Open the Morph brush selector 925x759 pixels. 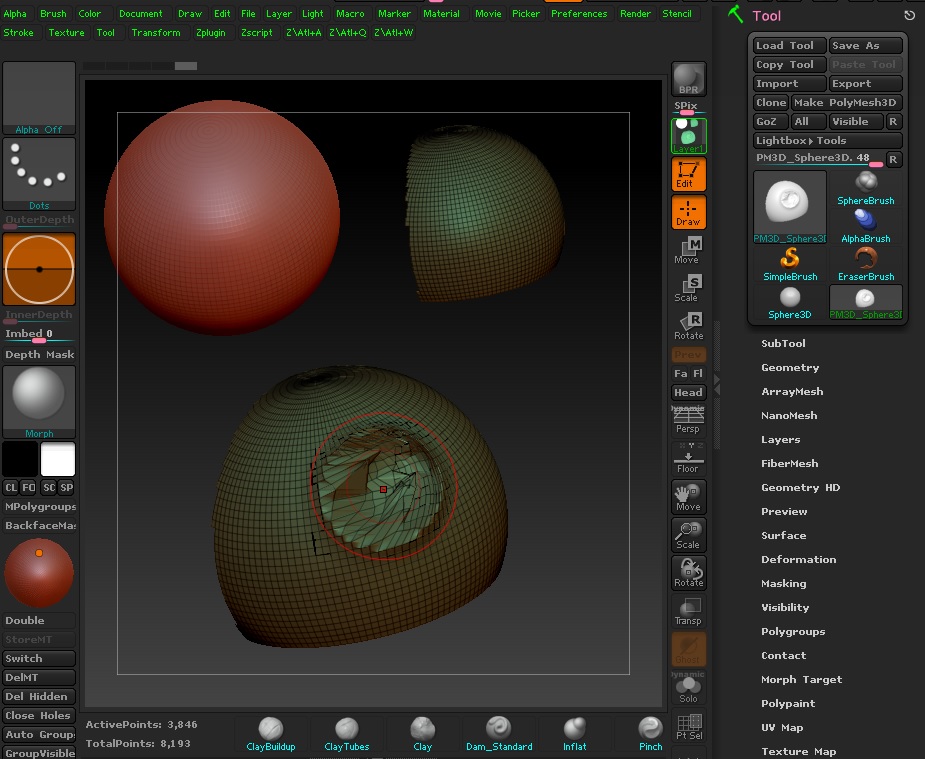pos(39,402)
